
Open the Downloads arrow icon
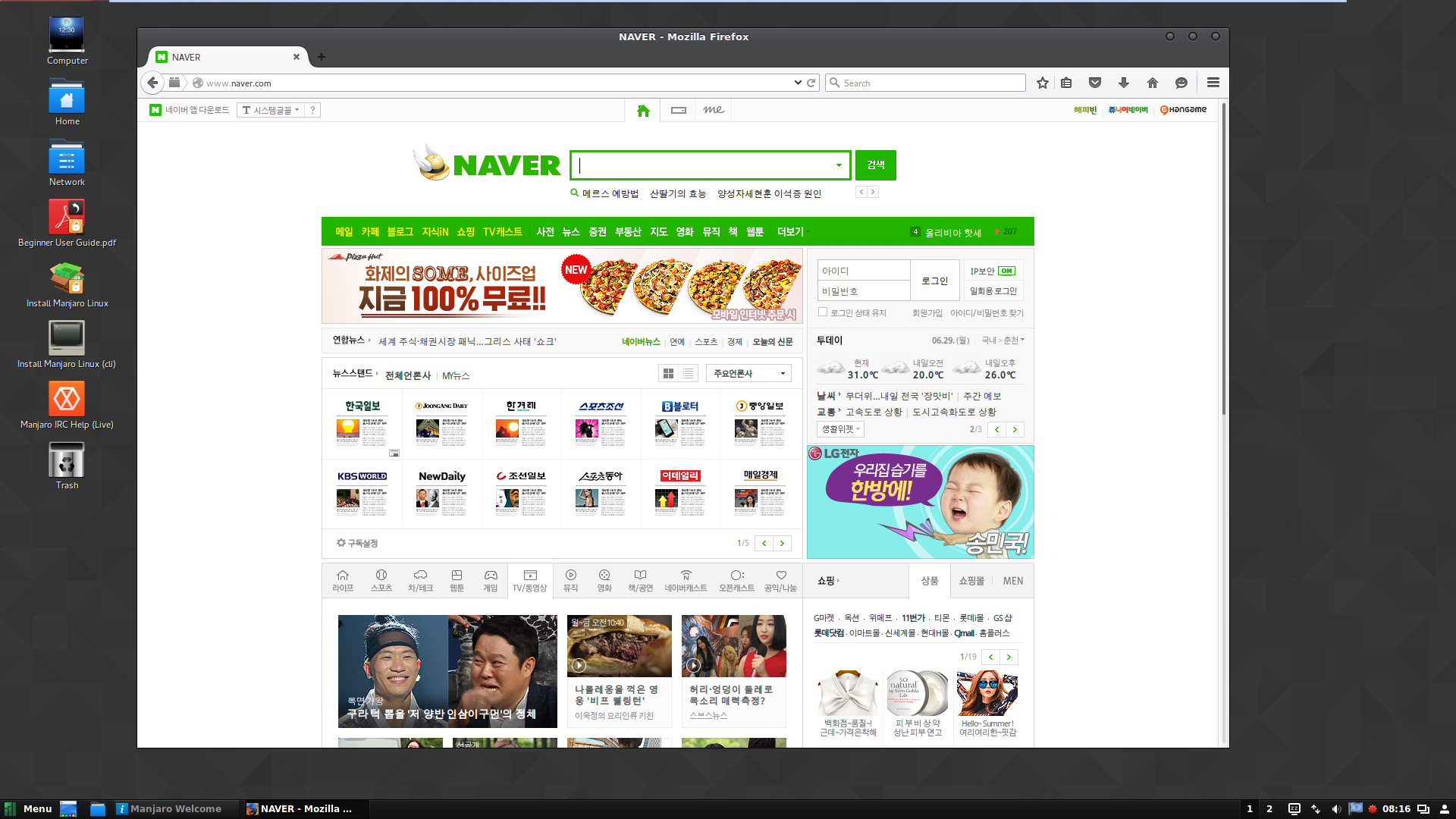pyautogui.click(x=1124, y=83)
